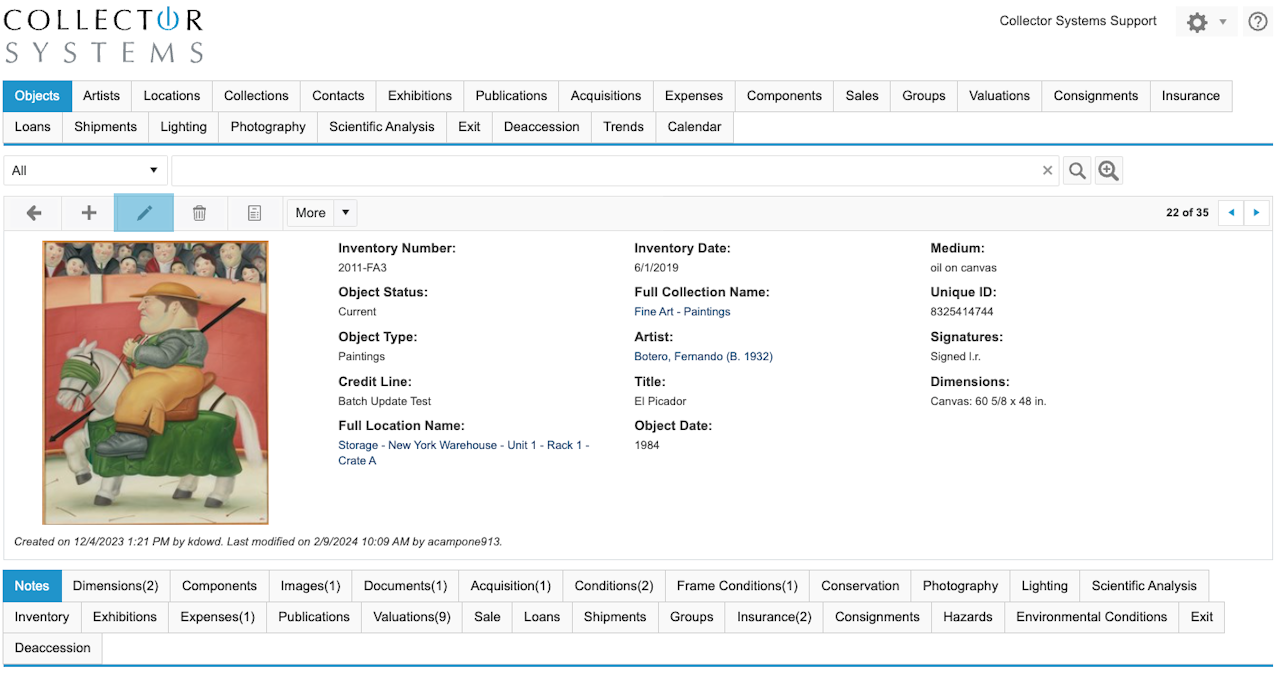The height and width of the screenshot is (673, 1280).
Task: Clear search field with X icon
Action: [1047, 171]
